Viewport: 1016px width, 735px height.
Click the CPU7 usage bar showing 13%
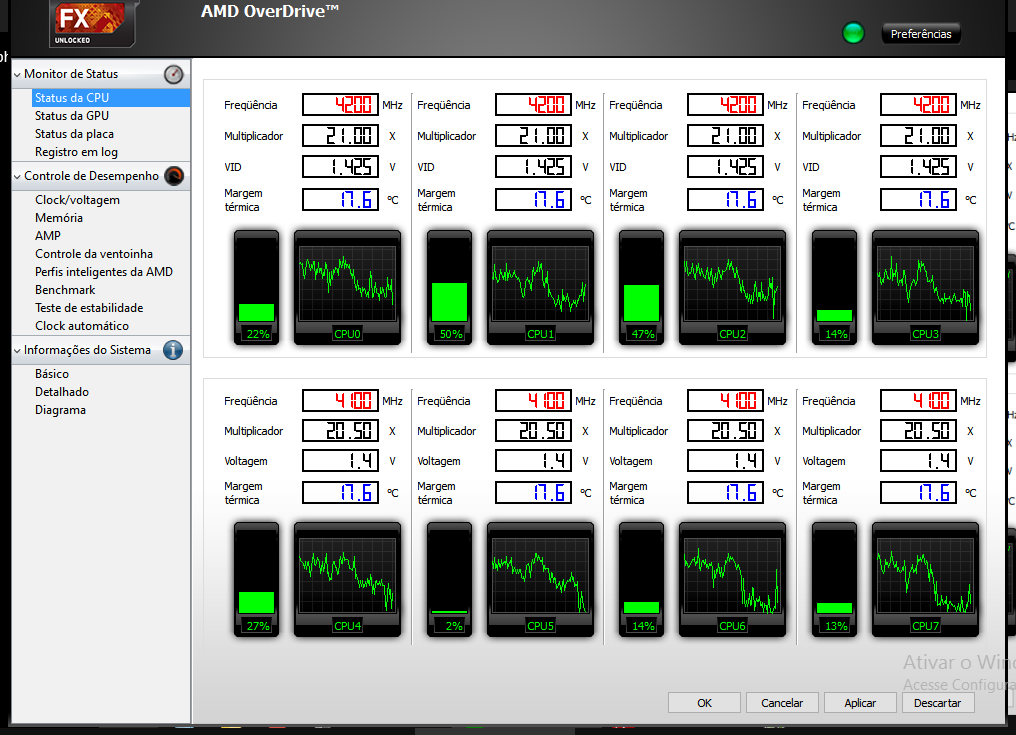pos(835,579)
